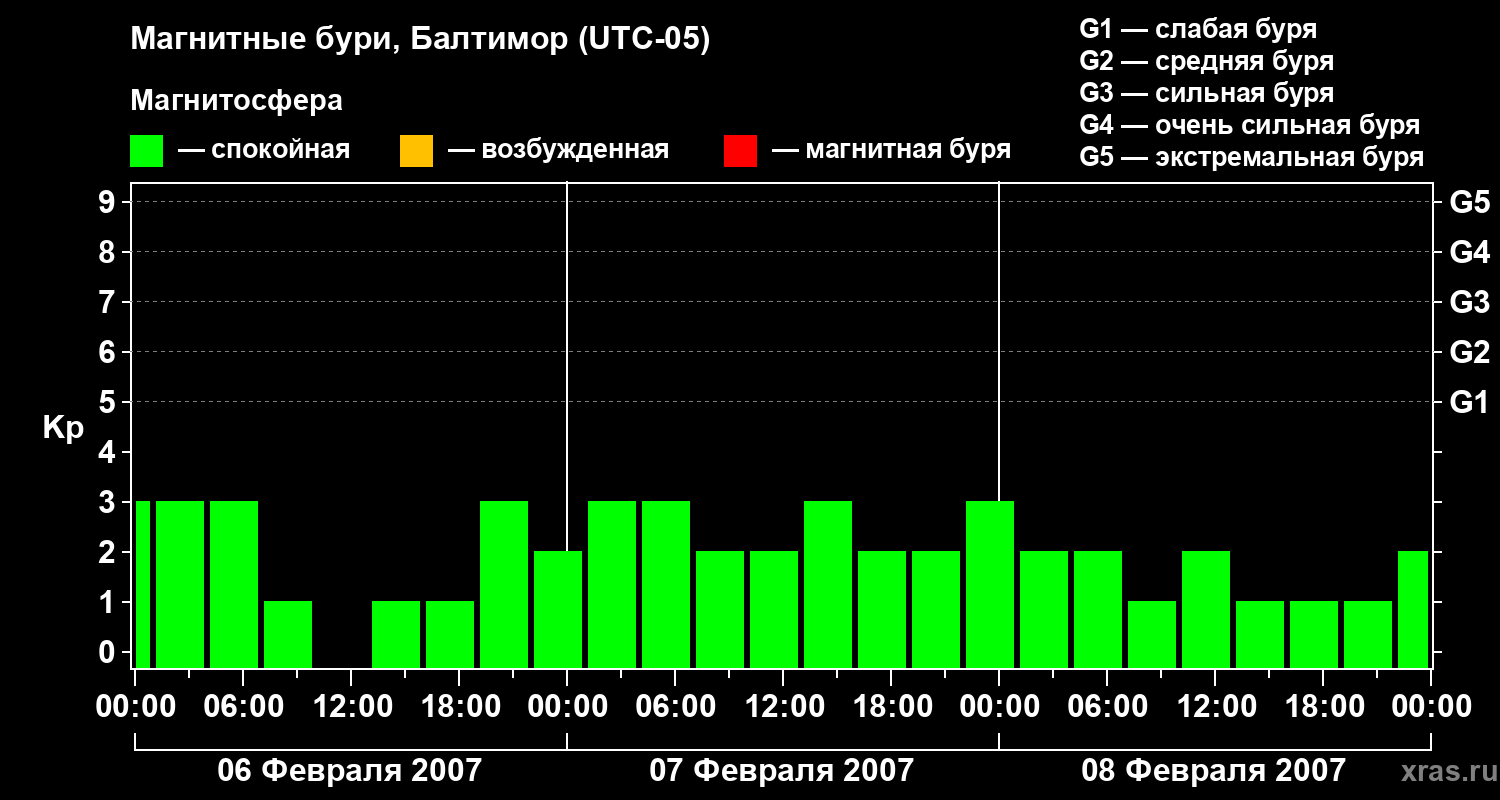This screenshot has width=1500, height=800.
Task: Click the Kp 1 bar around 18:00 on 08 Февраля
Action: (1314, 634)
